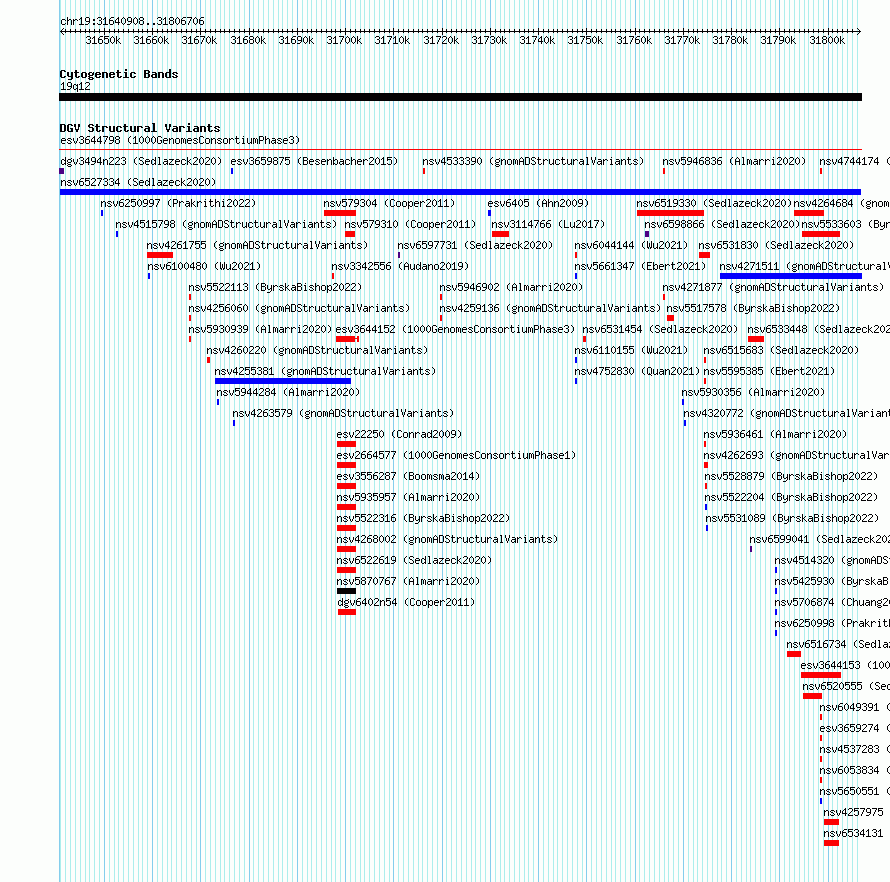Open nsv4268002 (gnomADStructuralVariants) variant
Viewport: 890px width, 882px height.
(447, 539)
